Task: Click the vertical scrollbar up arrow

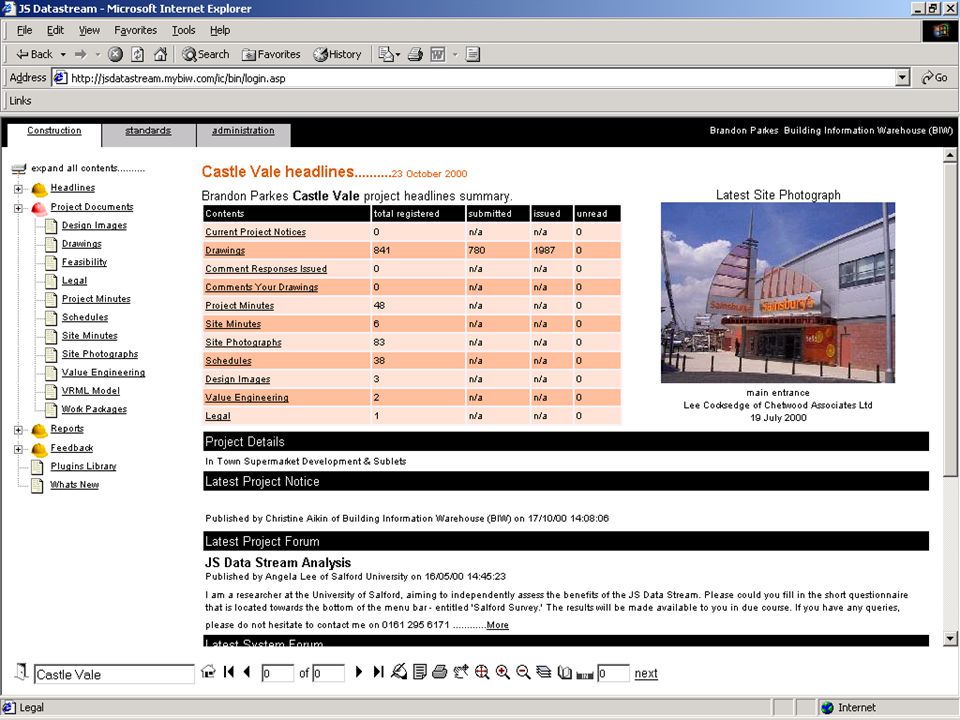Action: tap(950, 156)
